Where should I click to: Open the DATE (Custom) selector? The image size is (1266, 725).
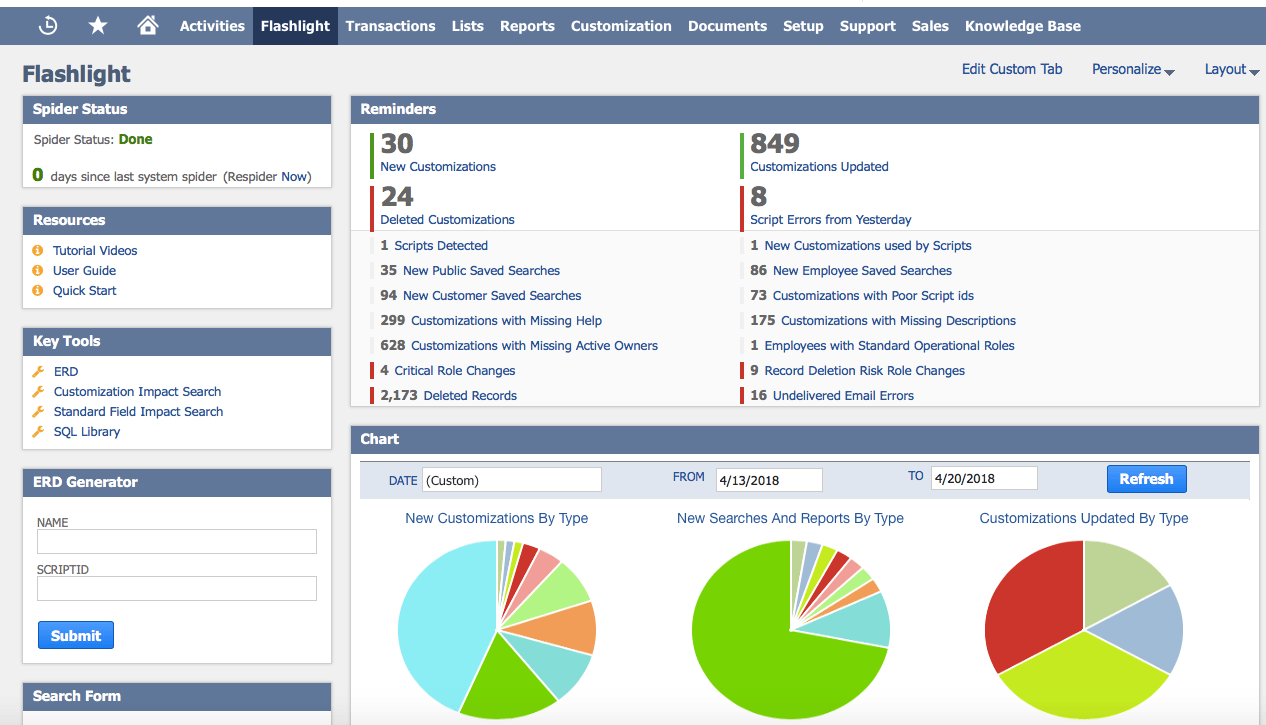point(511,479)
